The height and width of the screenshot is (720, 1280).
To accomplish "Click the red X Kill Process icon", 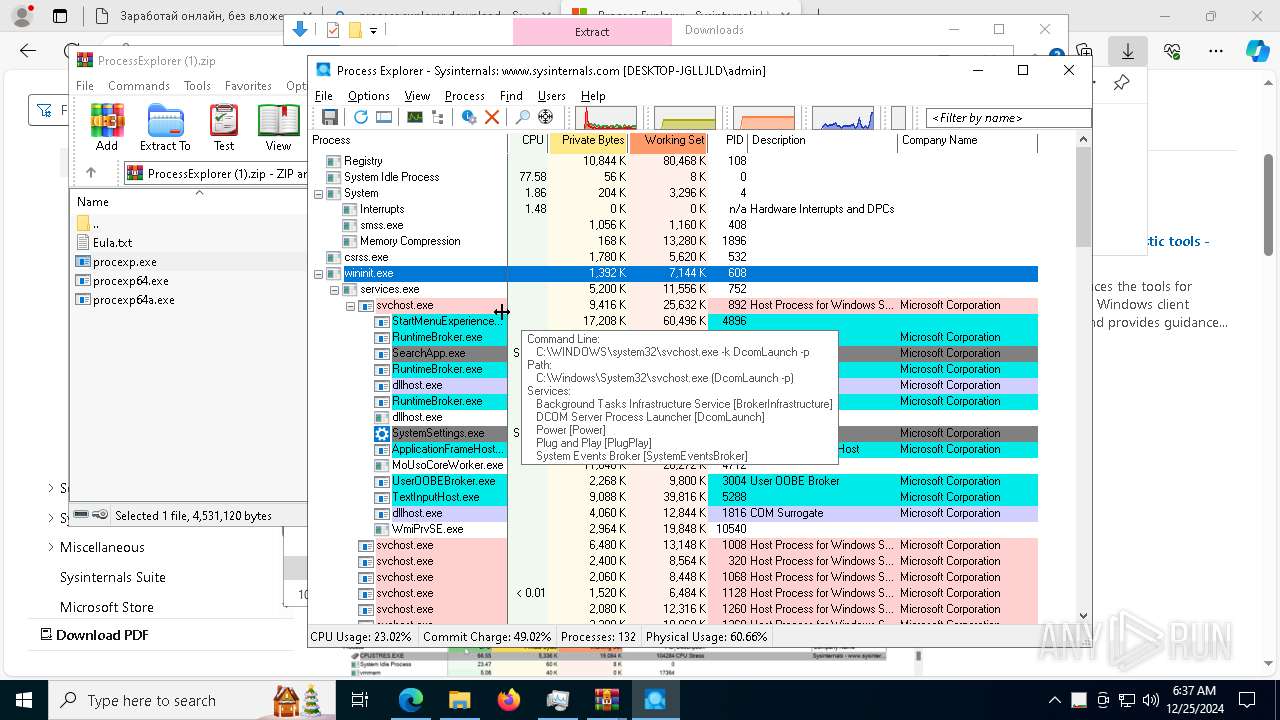I will tap(491, 117).
